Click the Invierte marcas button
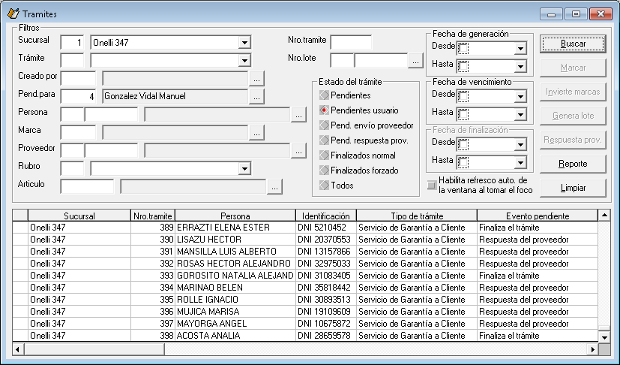620x365 pixels. pos(573,92)
